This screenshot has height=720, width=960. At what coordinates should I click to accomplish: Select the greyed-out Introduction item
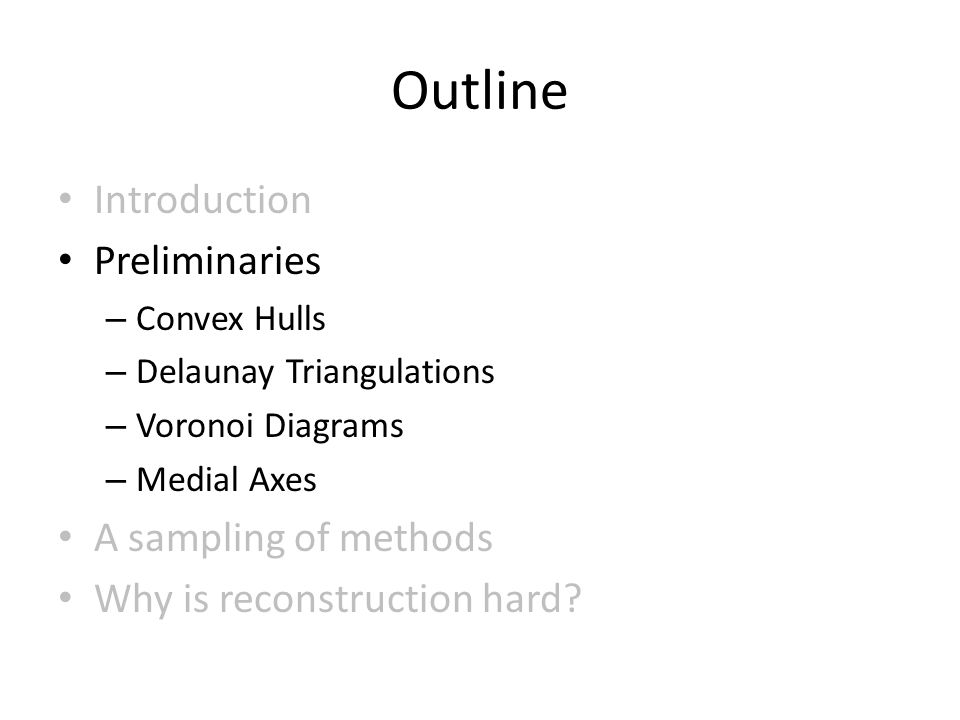coord(203,200)
